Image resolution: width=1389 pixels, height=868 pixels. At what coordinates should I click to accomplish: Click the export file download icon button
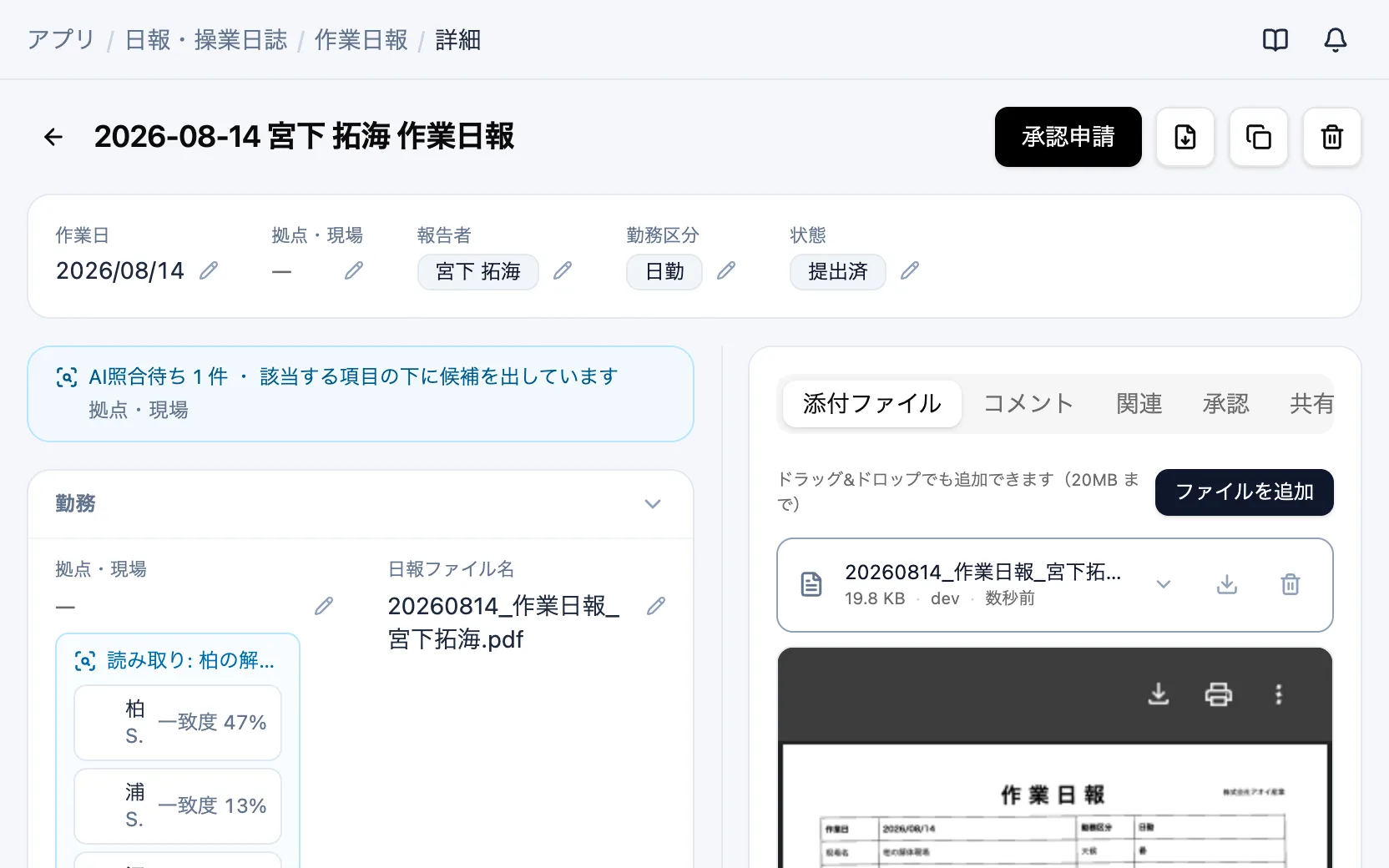[x=1184, y=137]
